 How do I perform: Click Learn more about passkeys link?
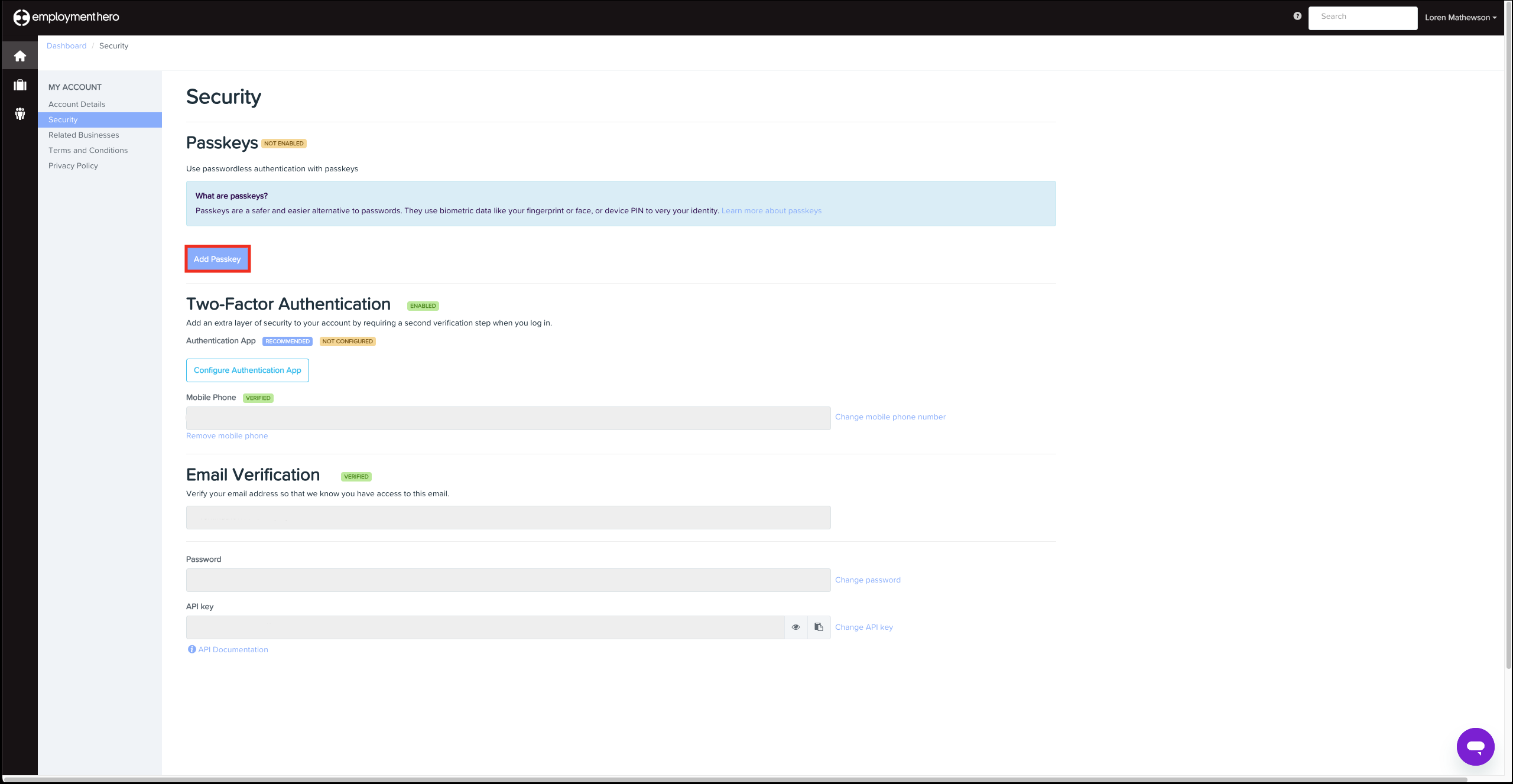point(771,211)
